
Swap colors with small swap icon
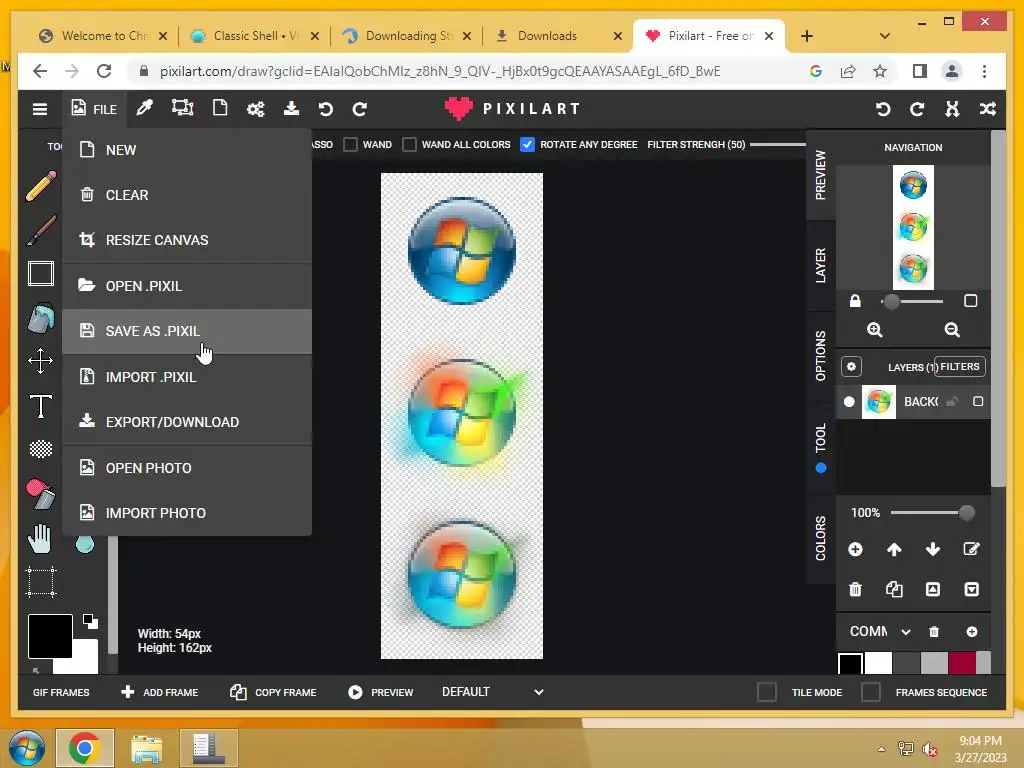coord(90,621)
